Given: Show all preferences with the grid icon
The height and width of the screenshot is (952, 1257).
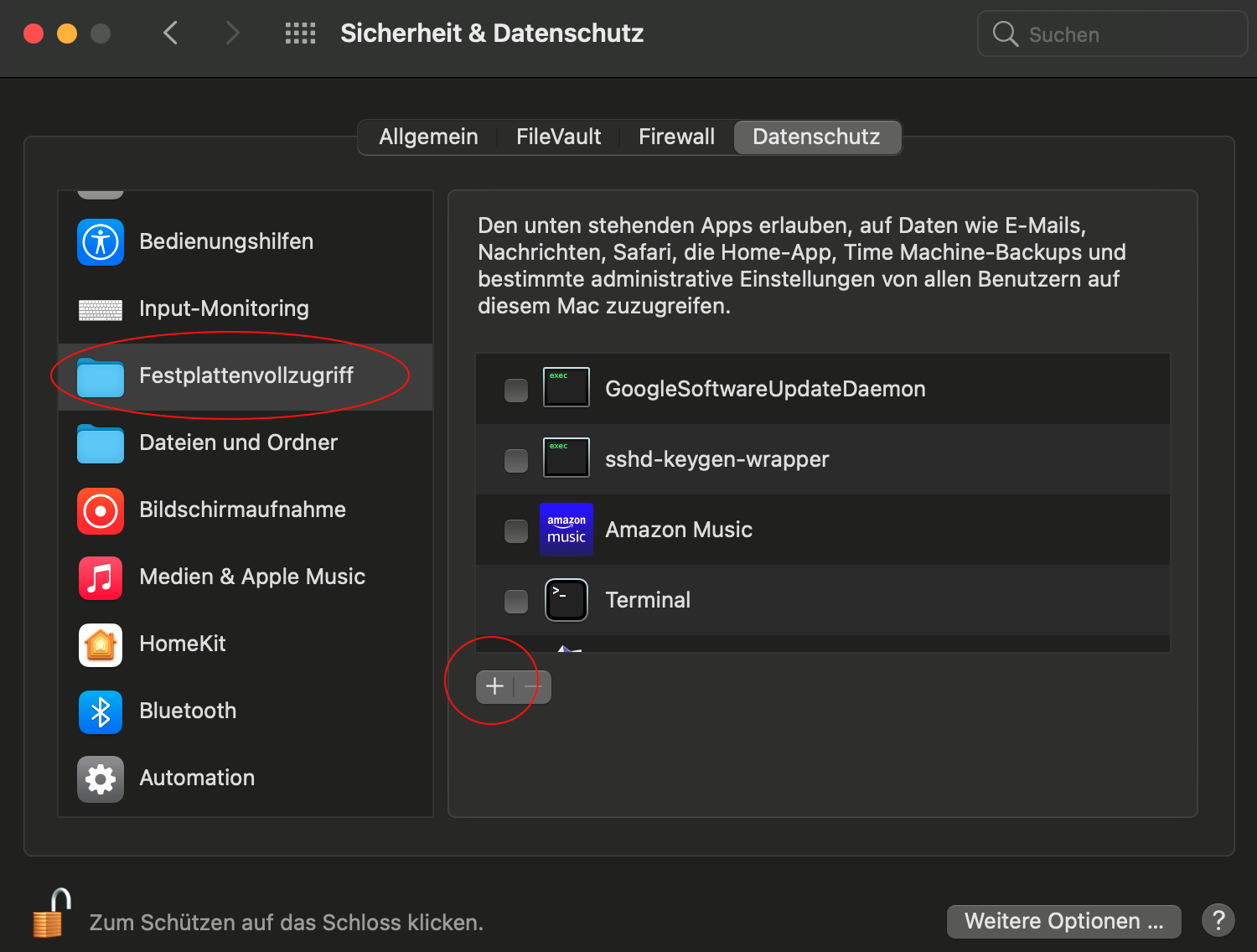Looking at the screenshot, I should coord(300,34).
